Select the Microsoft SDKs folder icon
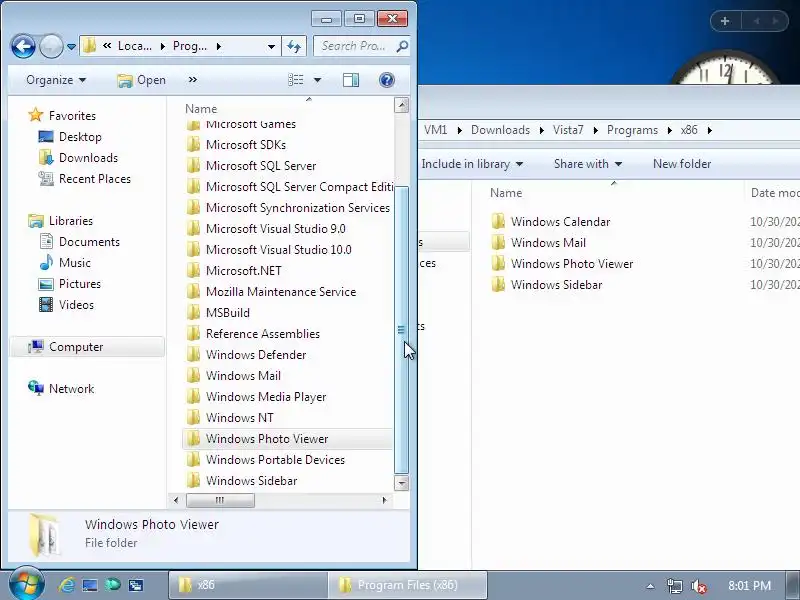The height and width of the screenshot is (600, 800). (193, 145)
